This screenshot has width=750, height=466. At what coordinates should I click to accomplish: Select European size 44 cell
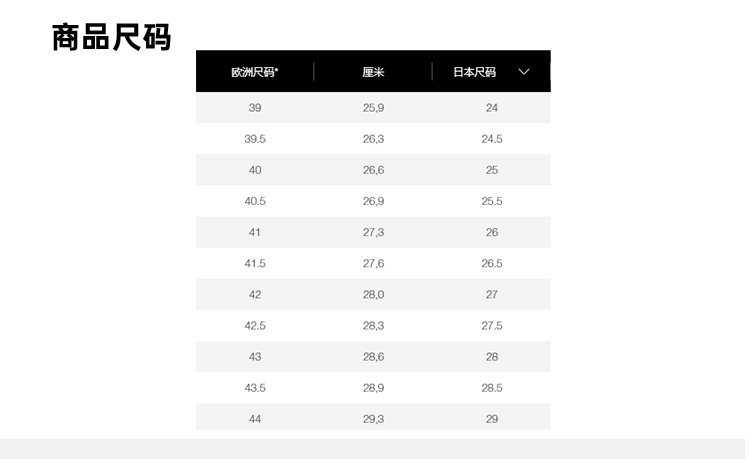tap(255, 419)
